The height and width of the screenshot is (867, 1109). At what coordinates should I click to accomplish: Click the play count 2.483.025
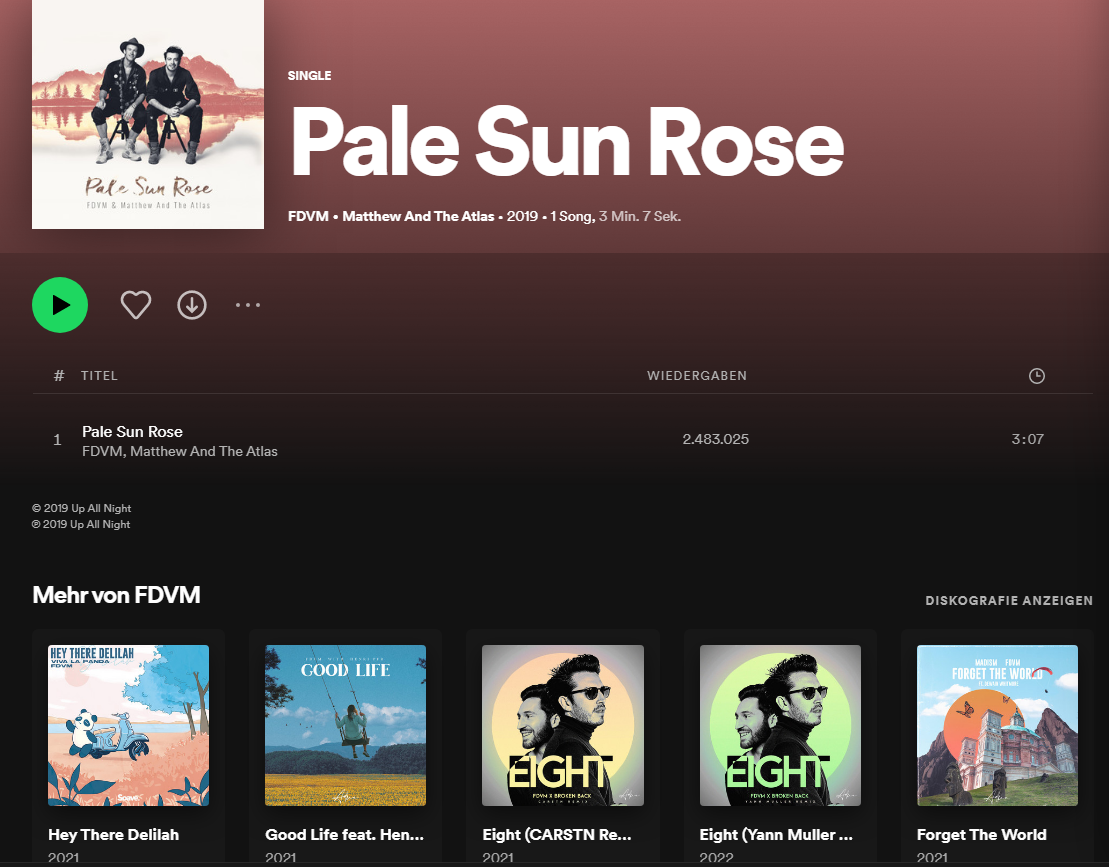(x=715, y=439)
